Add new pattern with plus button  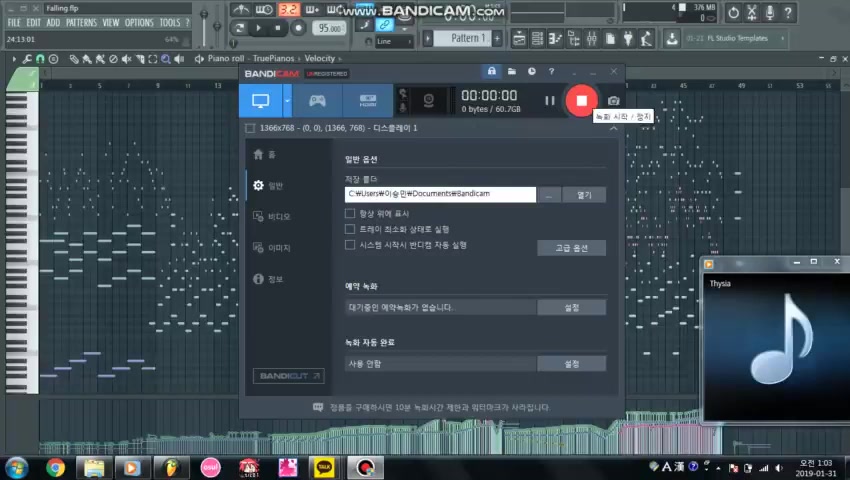(x=497, y=38)
